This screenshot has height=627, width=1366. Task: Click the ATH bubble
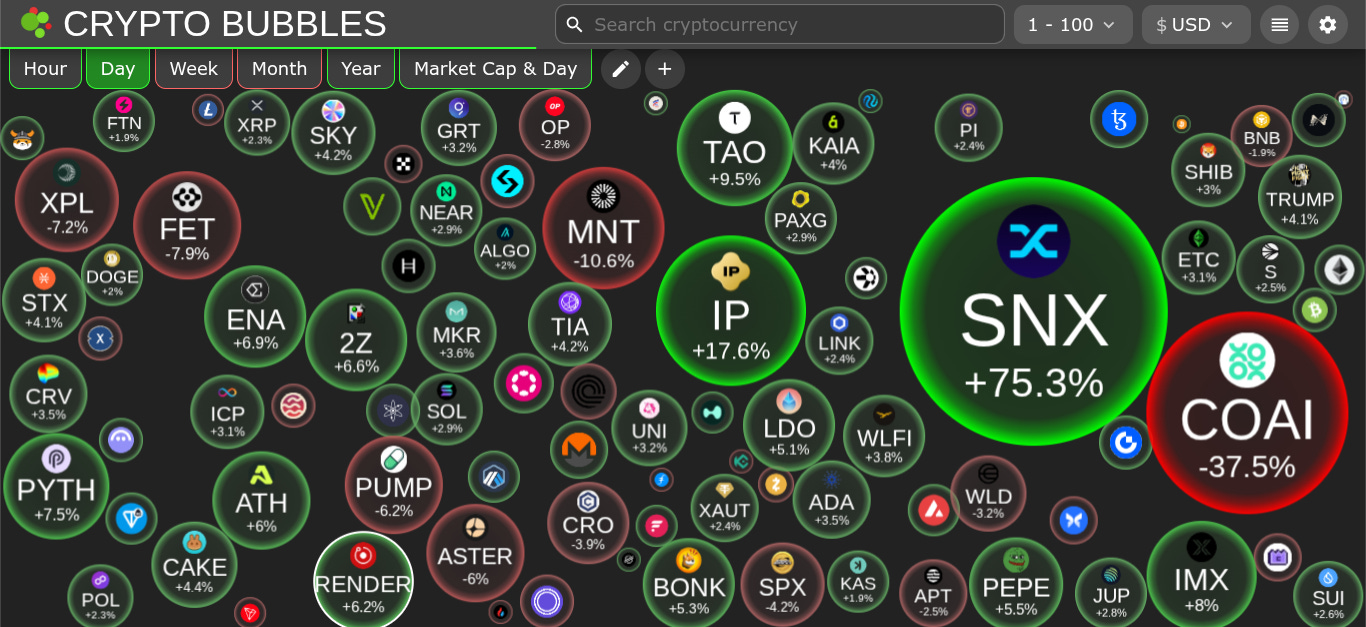(x=261, y=500)
